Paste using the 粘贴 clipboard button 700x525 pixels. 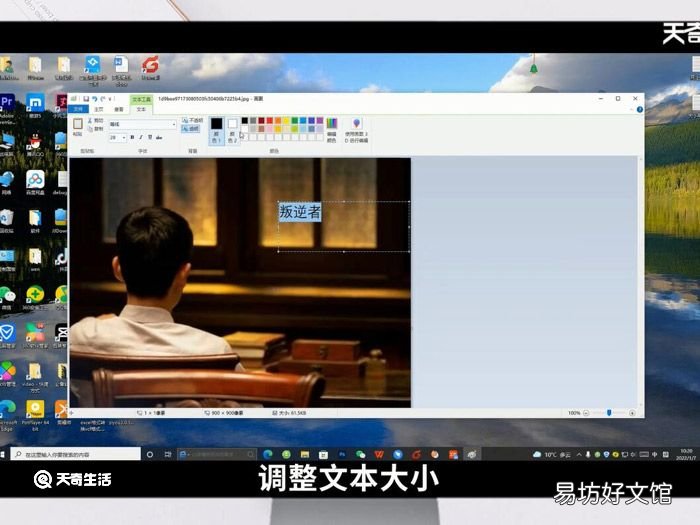point(78,127)
